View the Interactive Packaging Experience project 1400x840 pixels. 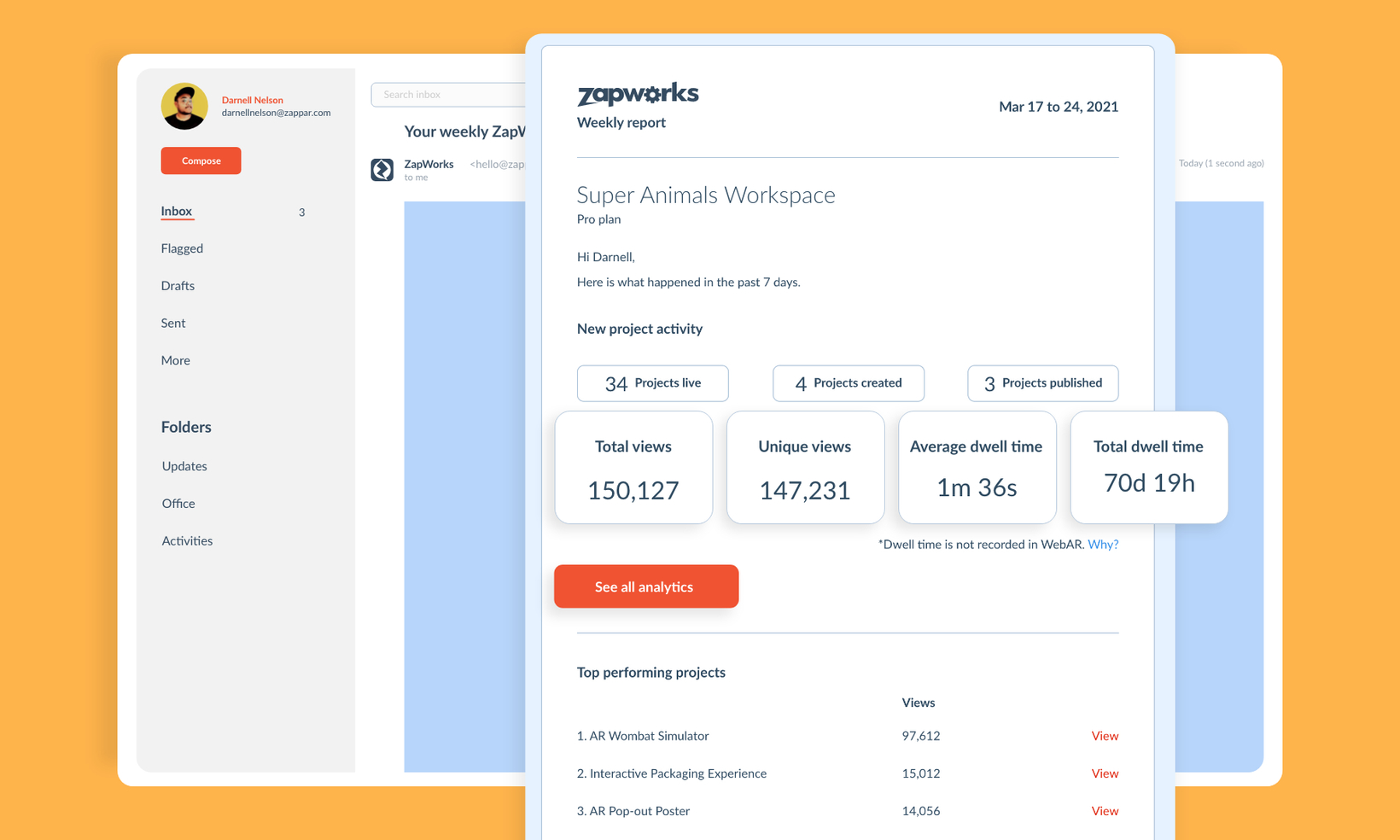click(1105, 773)
